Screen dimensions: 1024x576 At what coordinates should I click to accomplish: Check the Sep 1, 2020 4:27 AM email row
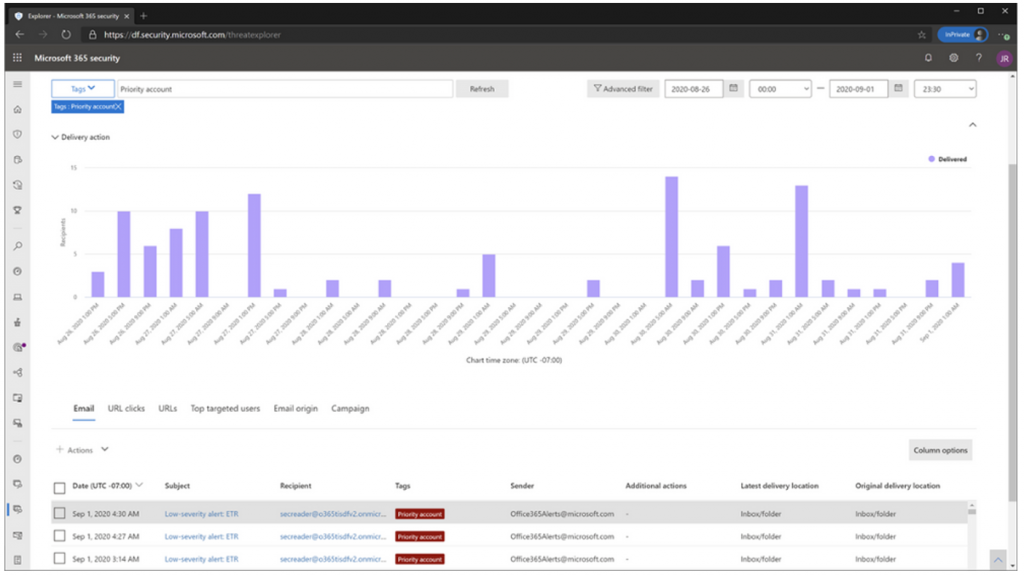point(59,536)
